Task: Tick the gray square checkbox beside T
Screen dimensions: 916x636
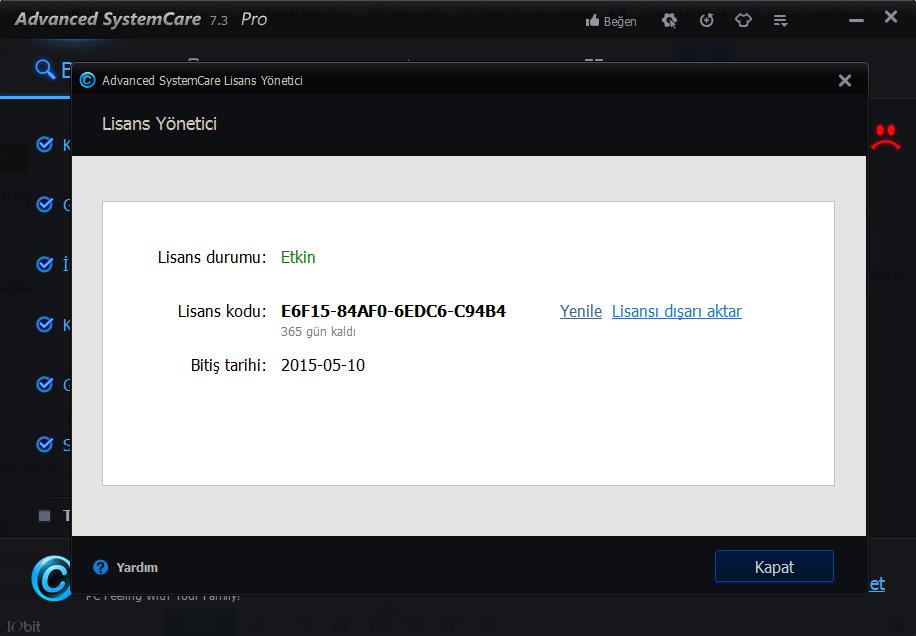Action: click(44, 516)
